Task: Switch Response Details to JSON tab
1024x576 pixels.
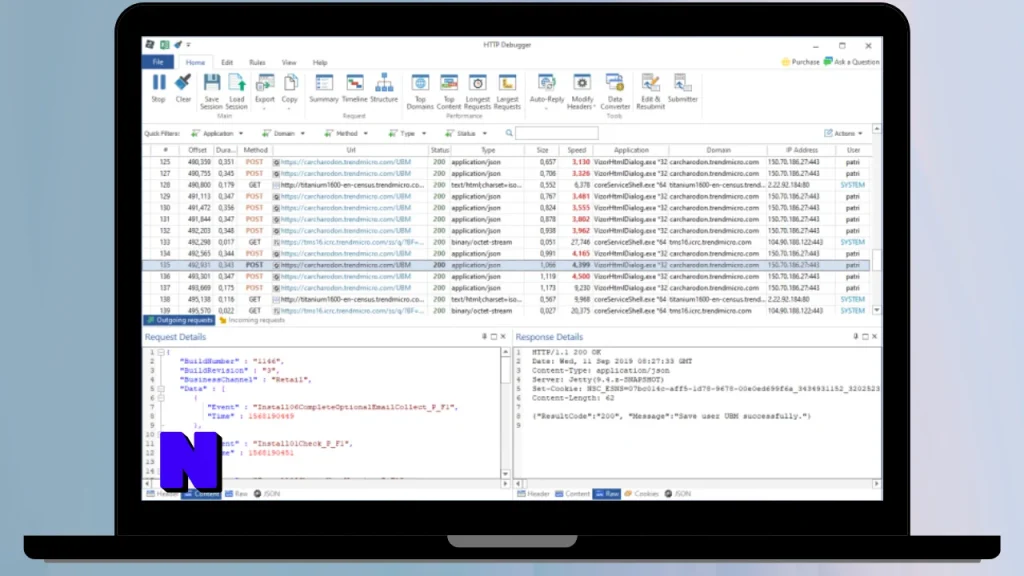Action: (x=678, y=494)
